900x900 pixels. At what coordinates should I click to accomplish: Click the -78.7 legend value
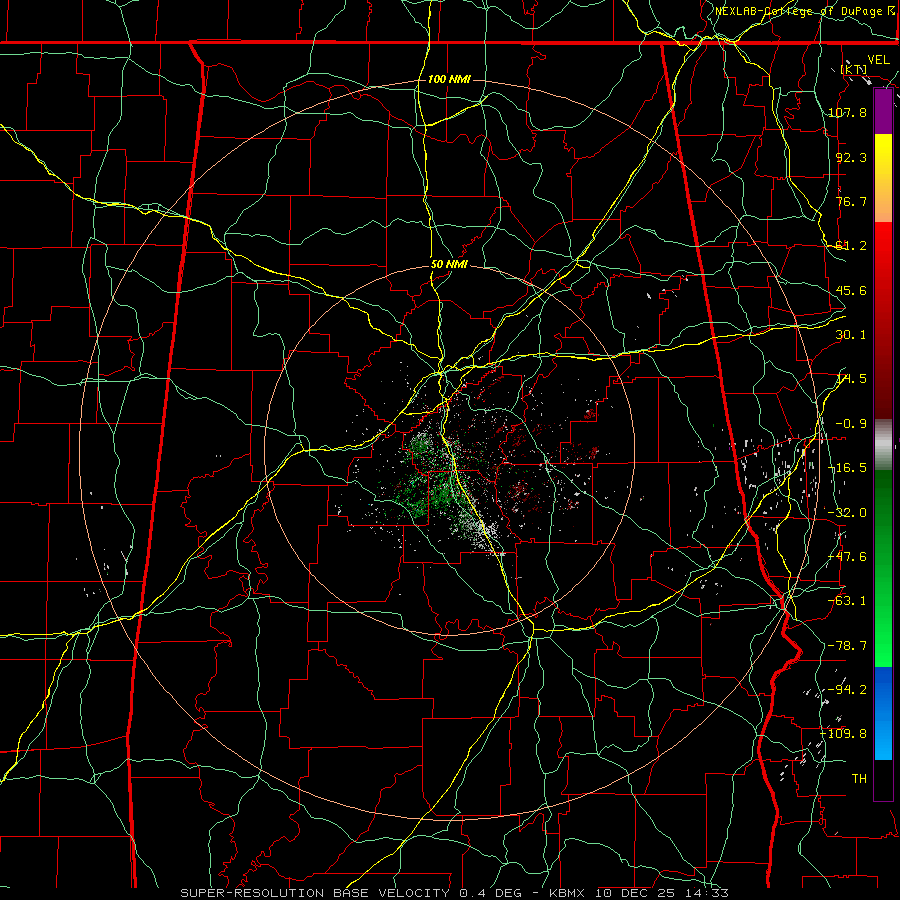pyautogui.click(x=848, y=646)
